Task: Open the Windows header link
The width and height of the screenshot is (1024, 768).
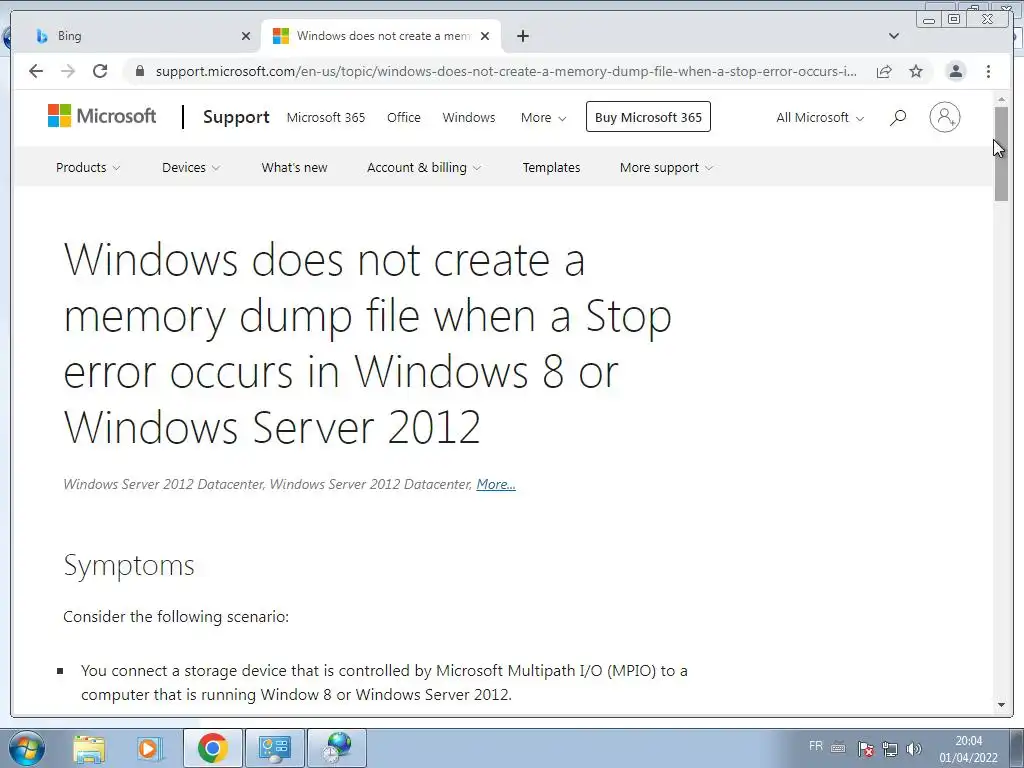Action: point(468,118)
